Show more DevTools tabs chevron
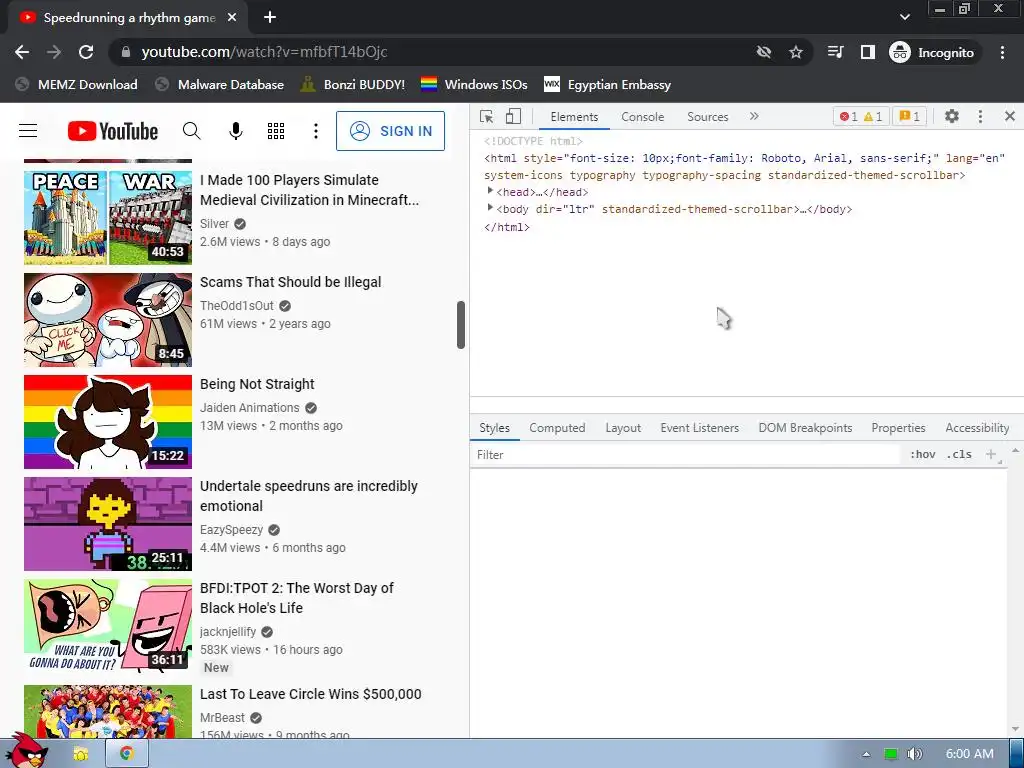Screen dimensions: 1024x768 click(754, 116)
